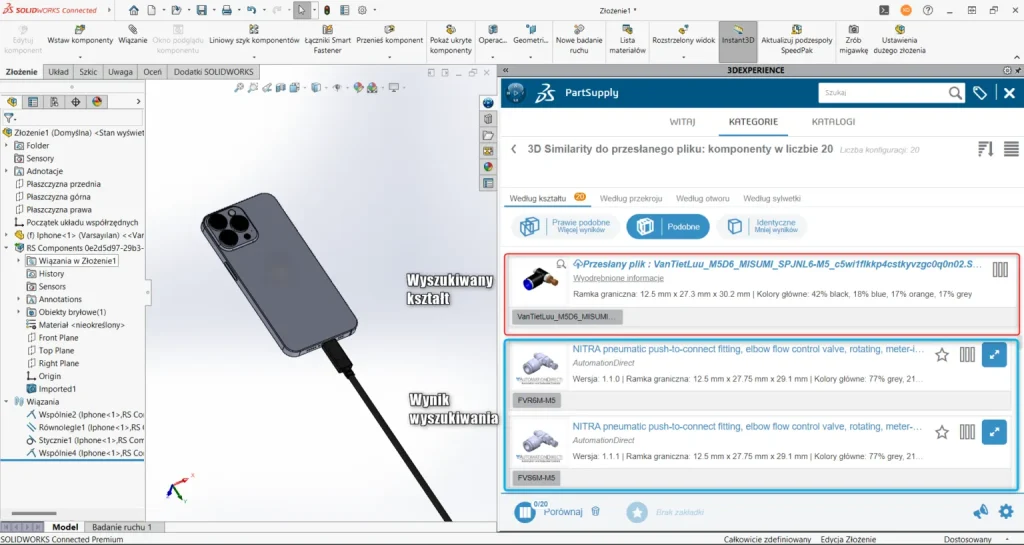Click Ustawienia dużego złożenia tool

pyautogui.click(x=899, y=39)
